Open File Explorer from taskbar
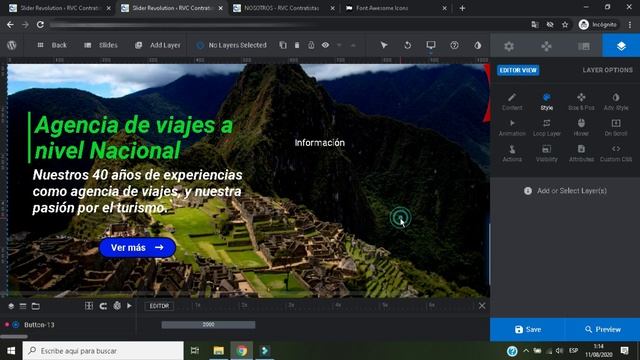The height and width of the screenshot is (360, 640). pyautogui.click(x=218, y=351)
